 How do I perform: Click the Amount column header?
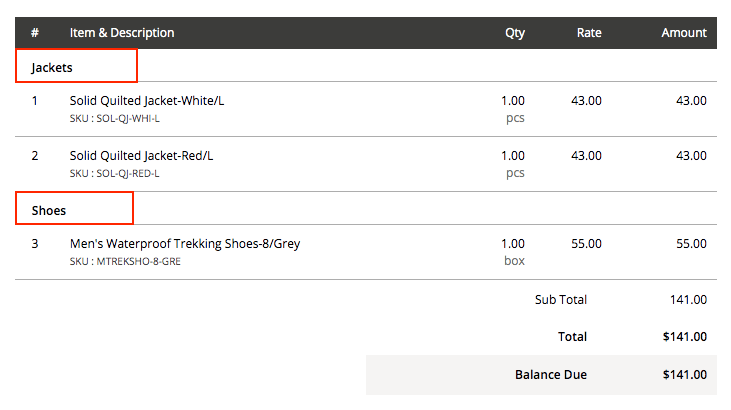[x=684, y=33]
